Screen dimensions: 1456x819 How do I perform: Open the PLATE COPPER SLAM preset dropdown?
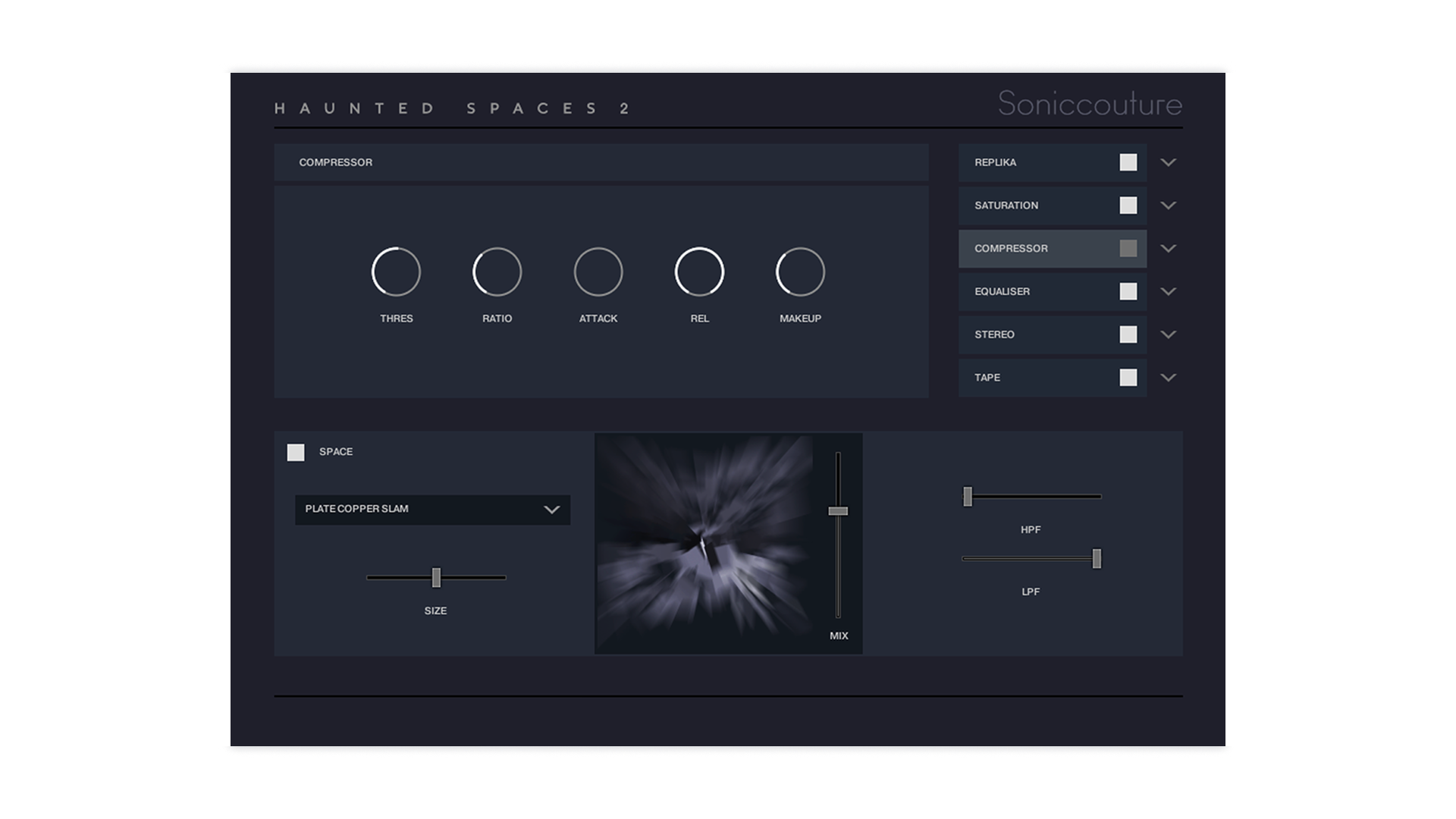(x=432, y=510)
